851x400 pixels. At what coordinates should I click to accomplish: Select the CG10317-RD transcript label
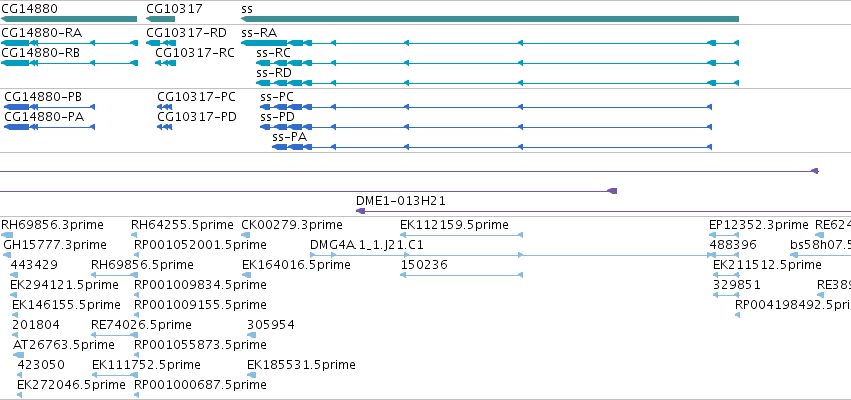(x=187, y=33)
